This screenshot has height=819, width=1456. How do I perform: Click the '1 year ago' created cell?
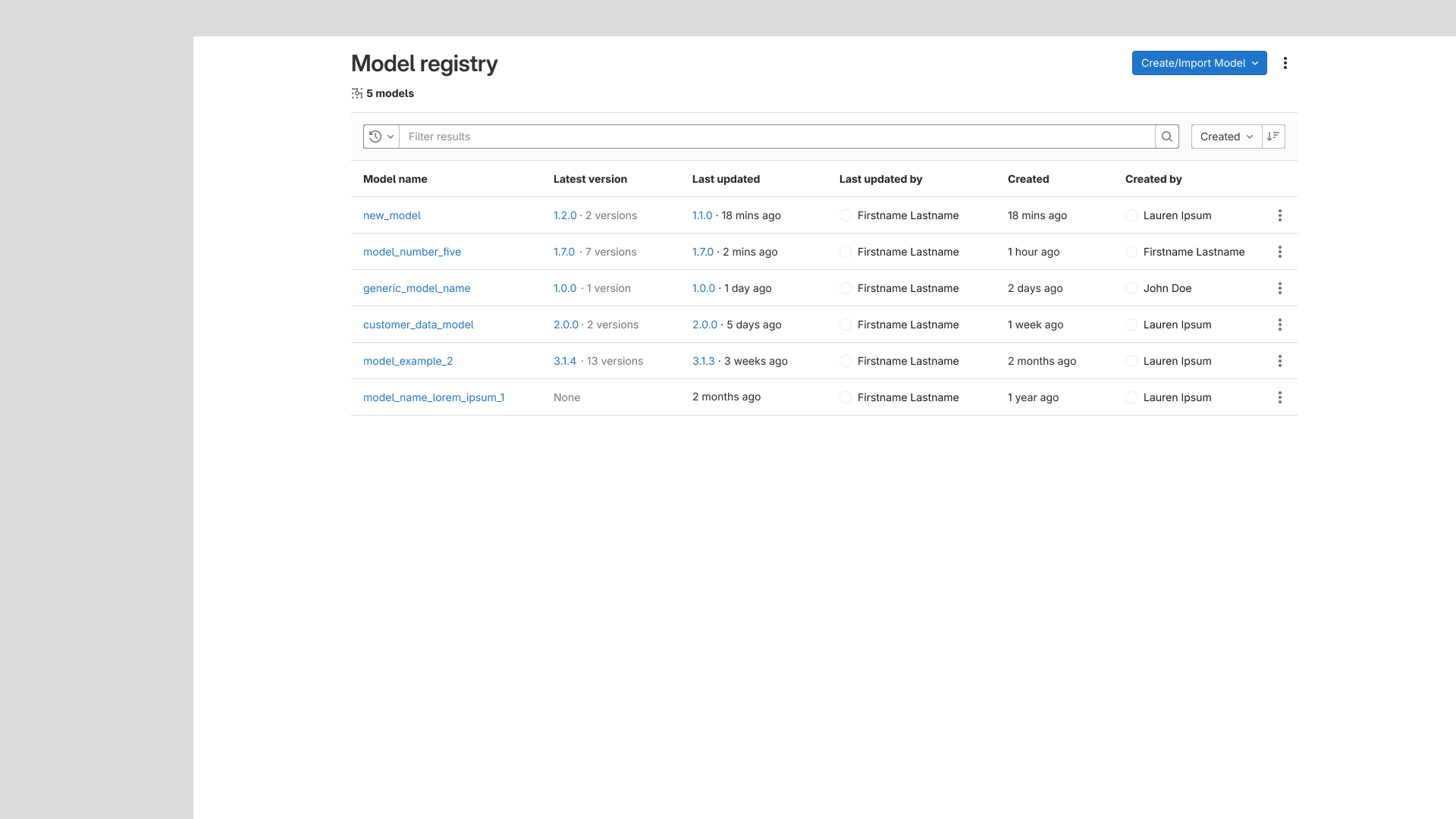pos(1033,397)
